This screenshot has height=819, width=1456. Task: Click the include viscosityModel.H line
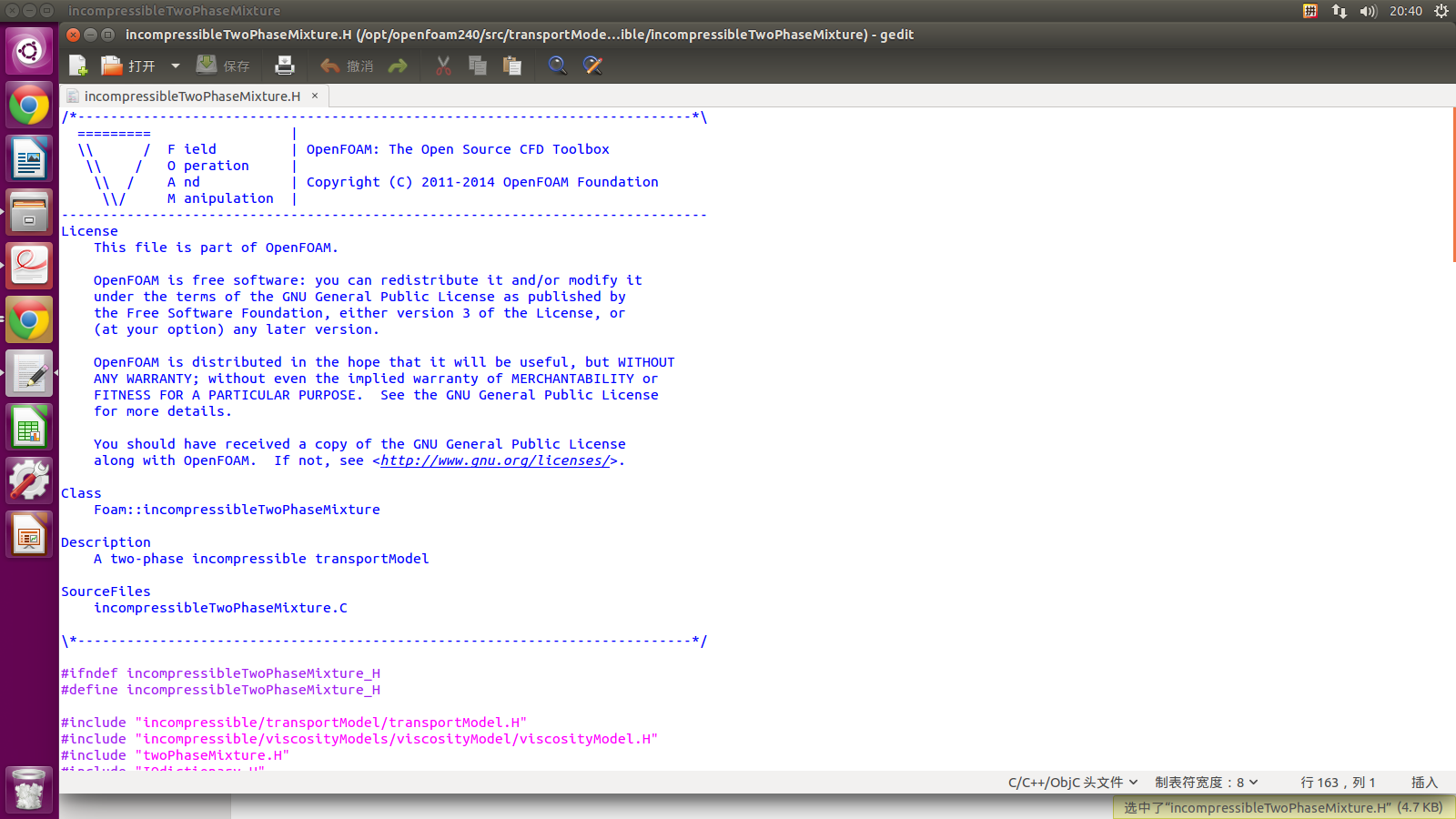359,739
